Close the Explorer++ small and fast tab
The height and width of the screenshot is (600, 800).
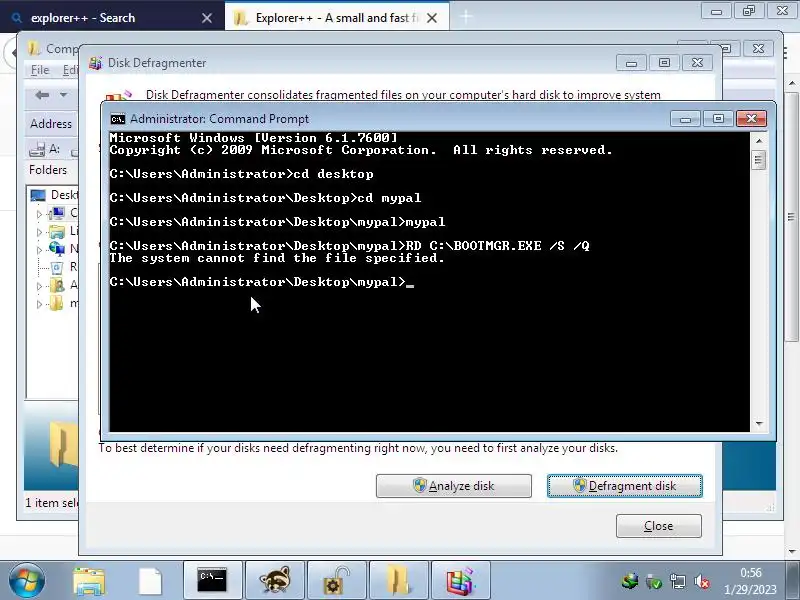pyautogui.click(x=432, y=18)
